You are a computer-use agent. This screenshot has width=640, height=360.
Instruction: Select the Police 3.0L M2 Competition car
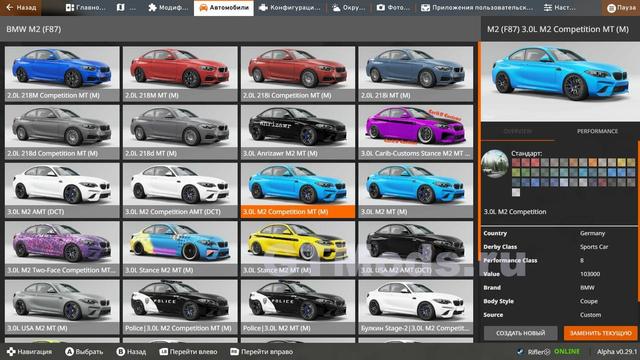[180, 307]
